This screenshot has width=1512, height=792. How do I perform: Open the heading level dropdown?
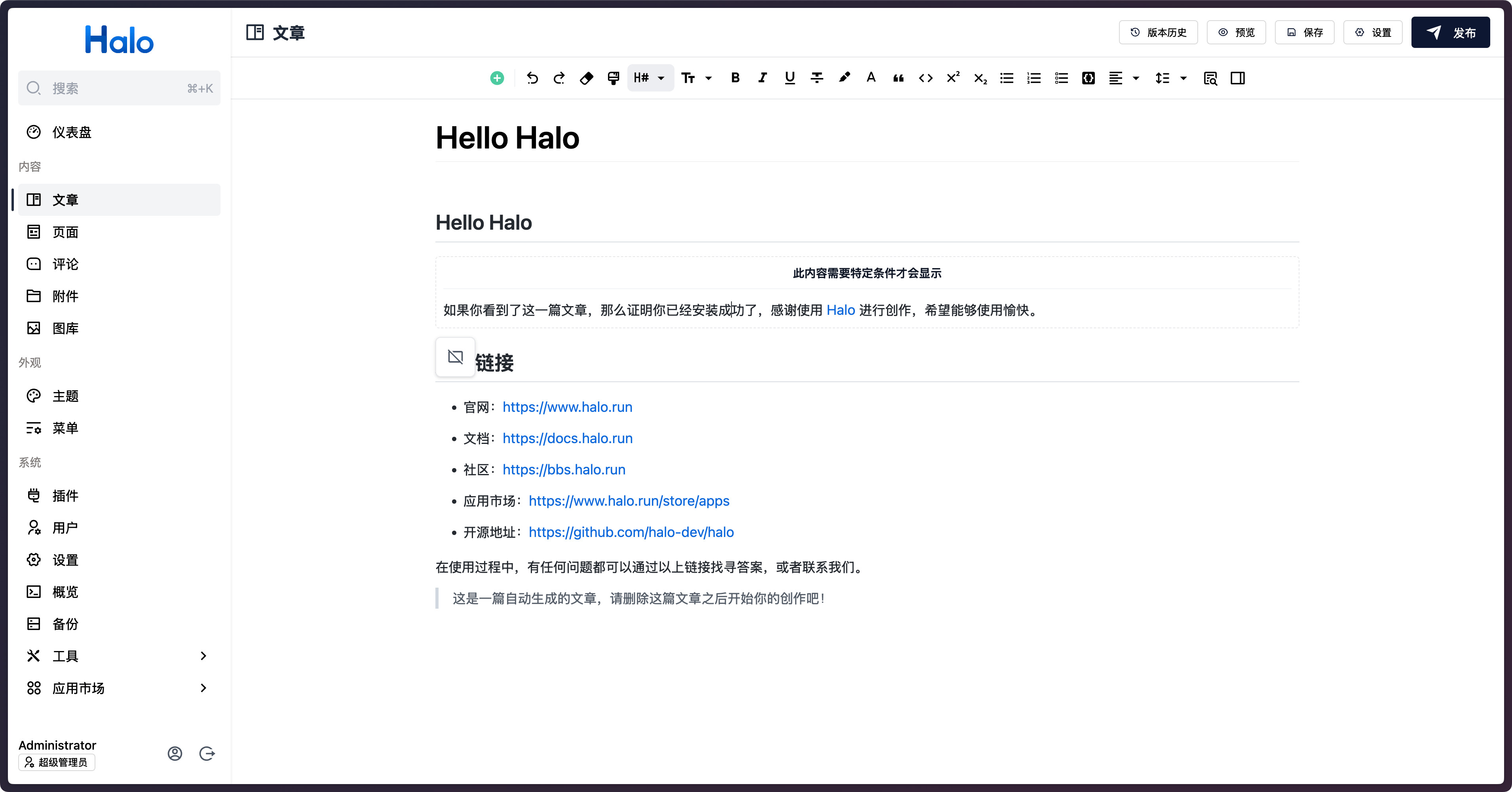650,78
